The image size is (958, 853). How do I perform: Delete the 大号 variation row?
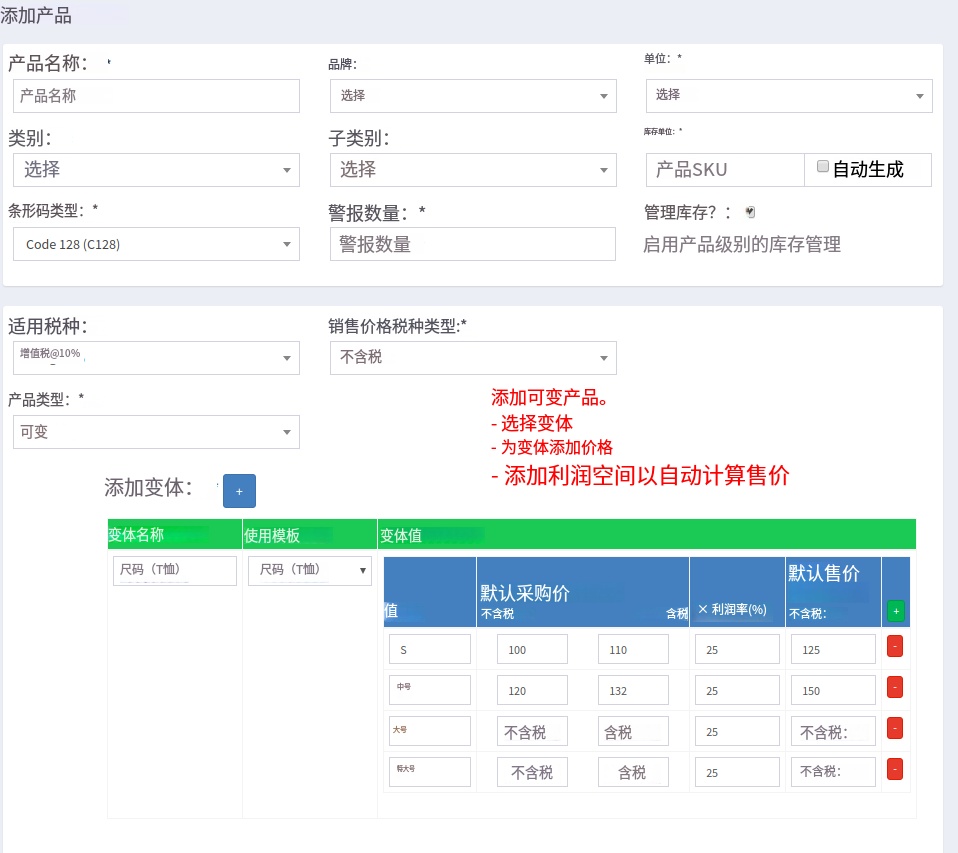895,728
